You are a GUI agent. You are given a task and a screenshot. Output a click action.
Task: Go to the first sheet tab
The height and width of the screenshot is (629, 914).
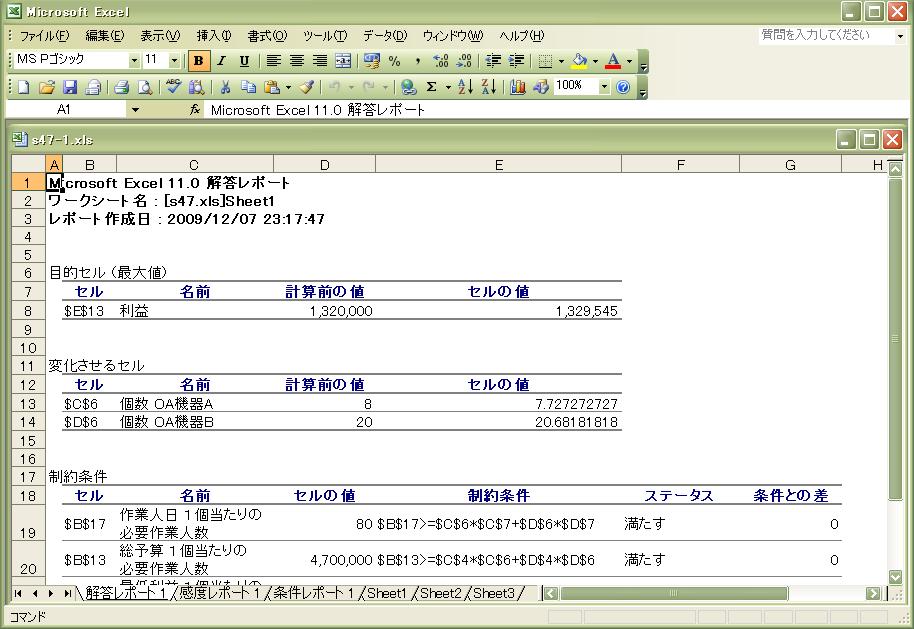18,593
